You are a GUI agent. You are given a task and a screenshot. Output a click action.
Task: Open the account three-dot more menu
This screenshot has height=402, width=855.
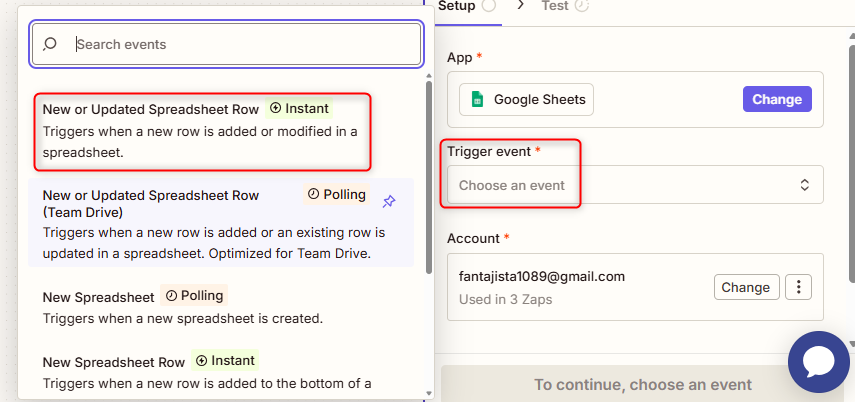[x=798, y=287]
